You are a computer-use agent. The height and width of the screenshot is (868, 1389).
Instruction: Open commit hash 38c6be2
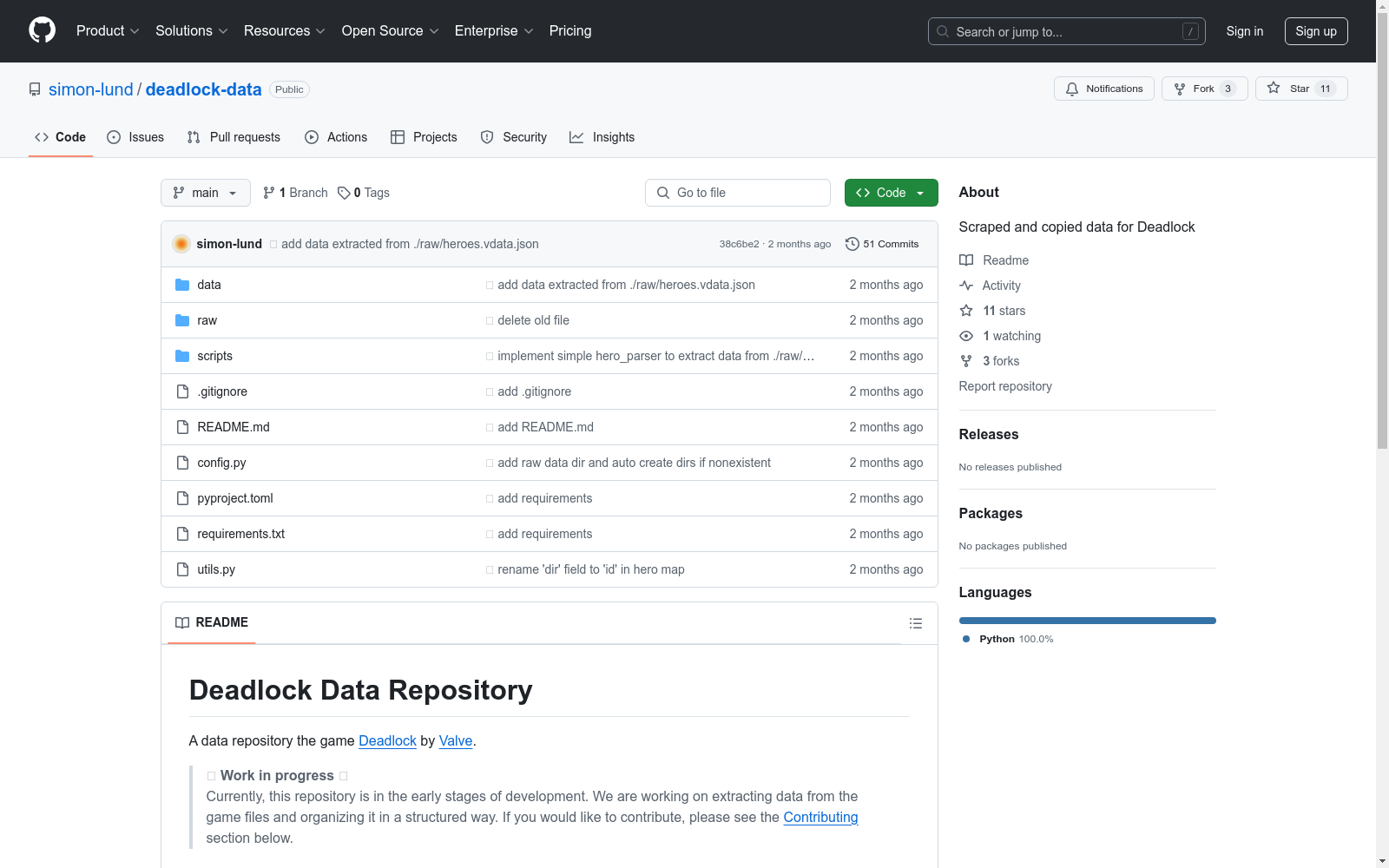tap(739, 244)
